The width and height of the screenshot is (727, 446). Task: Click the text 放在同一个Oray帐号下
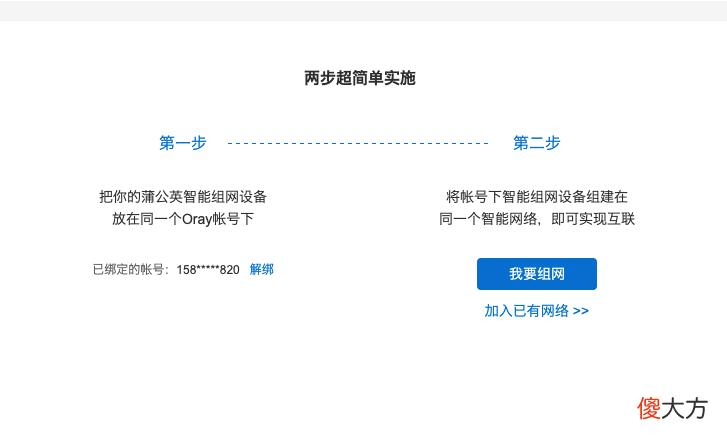183,219
